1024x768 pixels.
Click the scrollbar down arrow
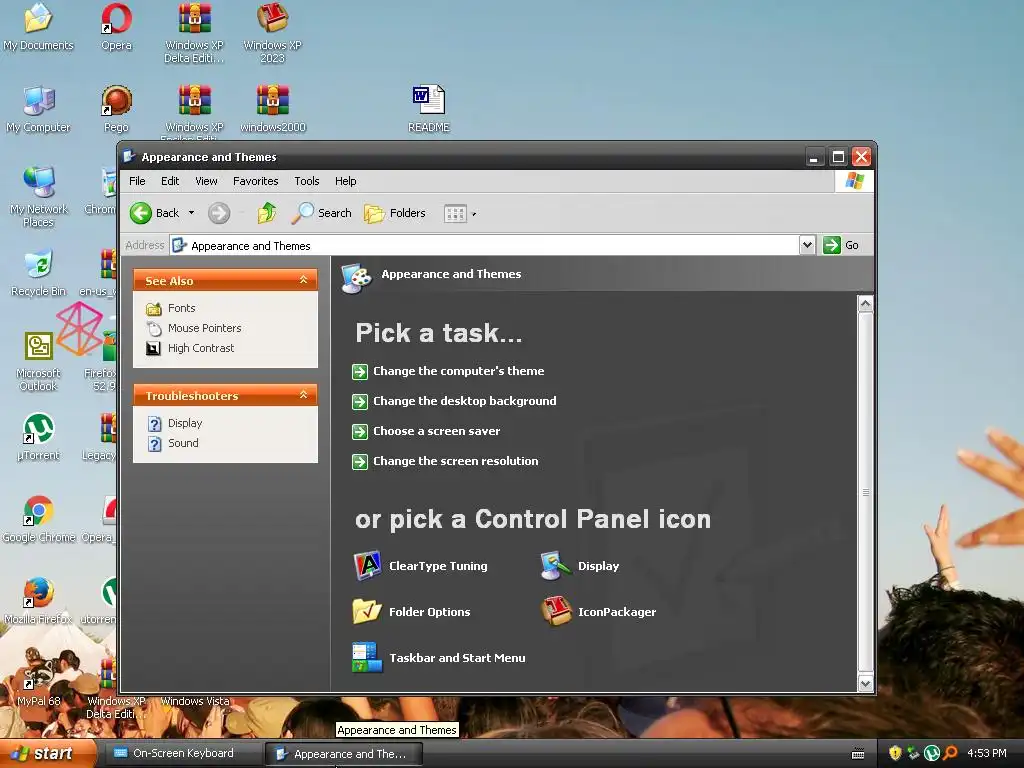click(x=865, y=683)
